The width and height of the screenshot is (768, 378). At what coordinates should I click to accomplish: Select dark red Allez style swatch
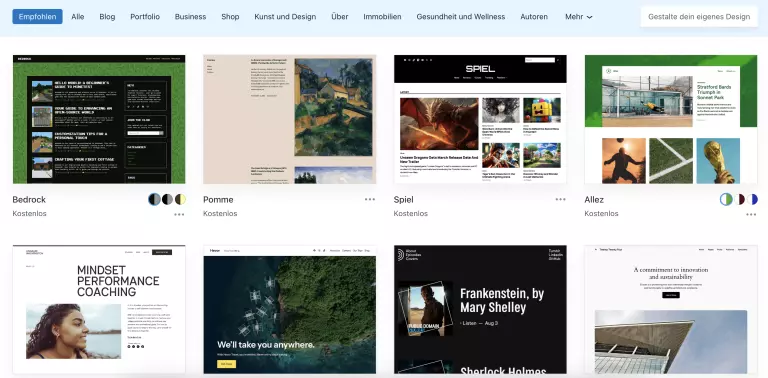(739, 199)
